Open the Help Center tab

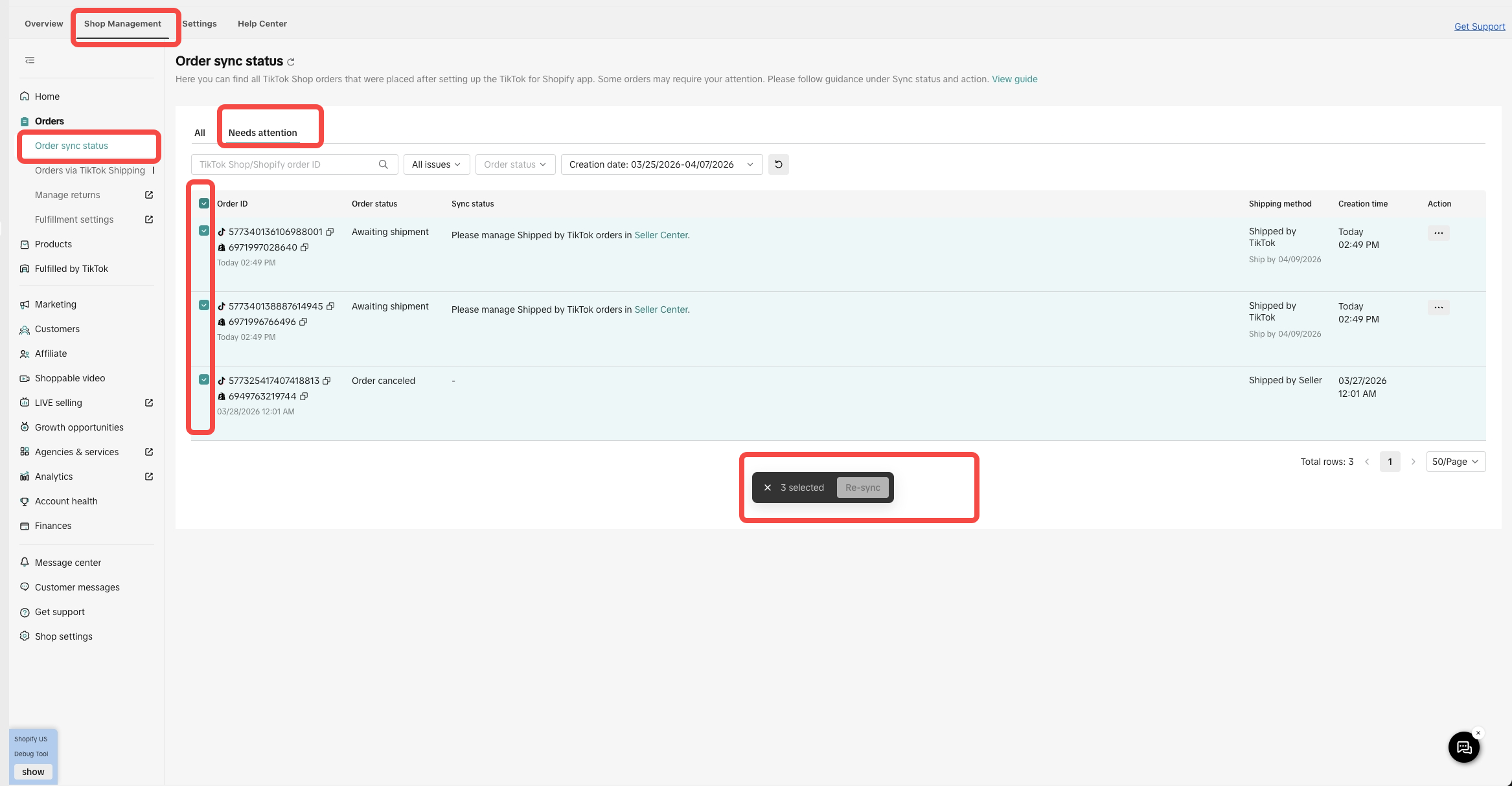click(262, 24)
